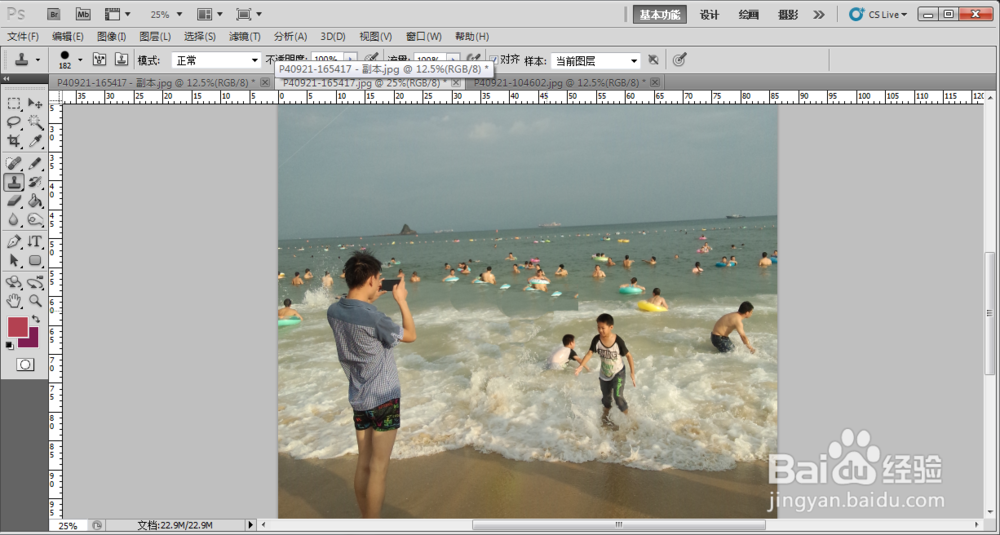1000x535 pixels.
Task: Open the Brush panel from options bar
Action: (99, 59)
